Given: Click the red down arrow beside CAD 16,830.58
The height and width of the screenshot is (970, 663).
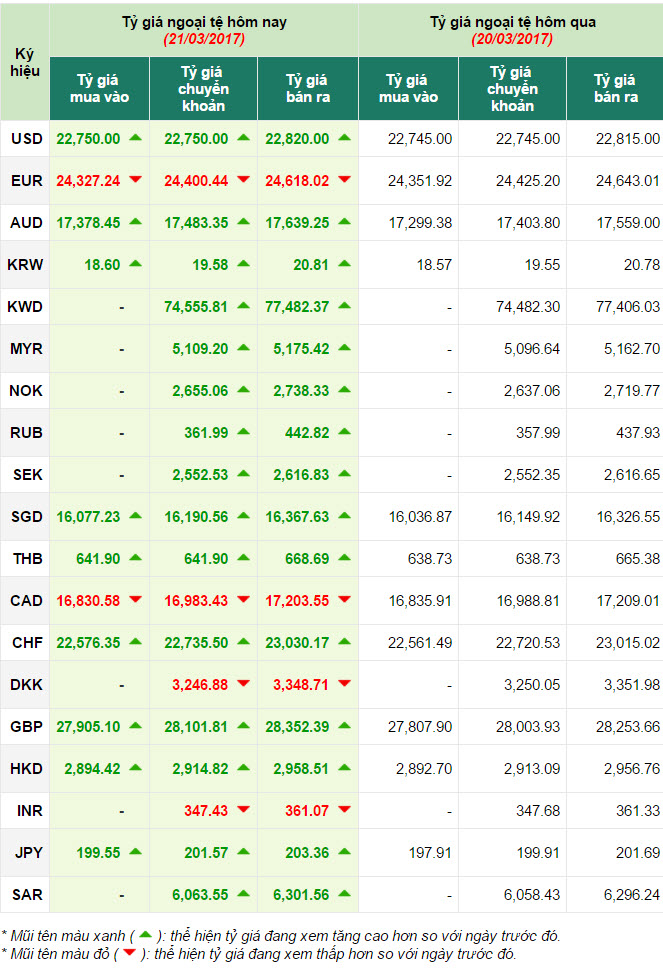Looking at the screenshot, I should click(x=135, y=600).
